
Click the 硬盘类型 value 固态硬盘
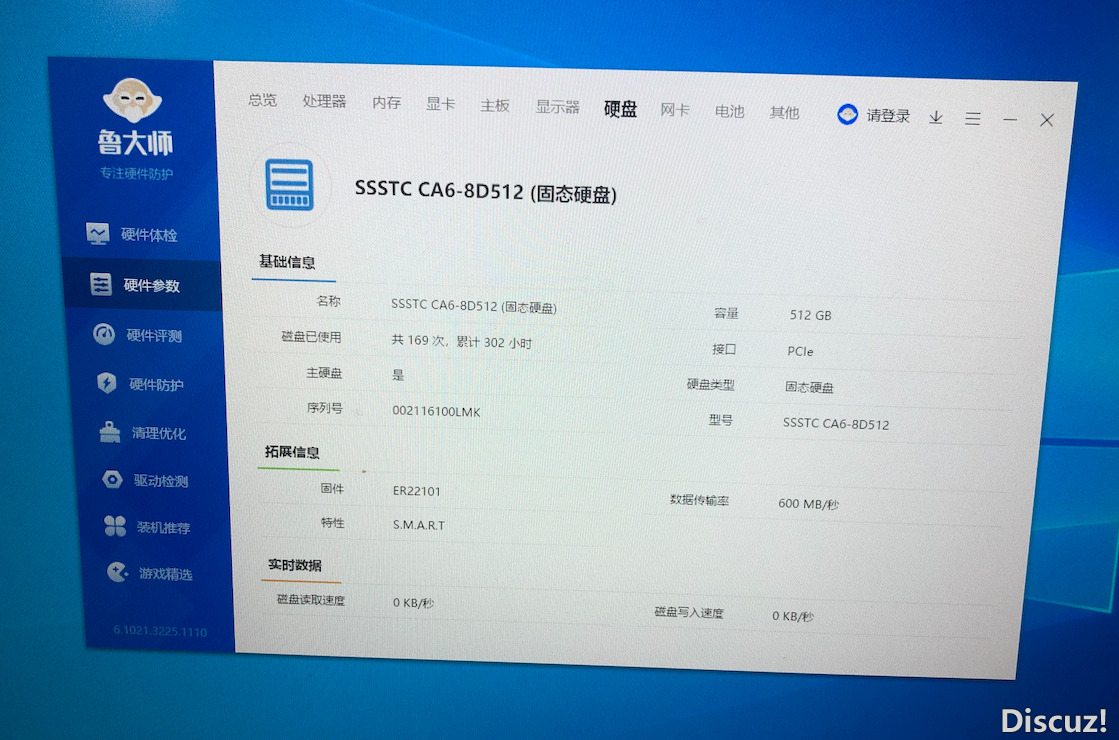[x=809, y=387]
